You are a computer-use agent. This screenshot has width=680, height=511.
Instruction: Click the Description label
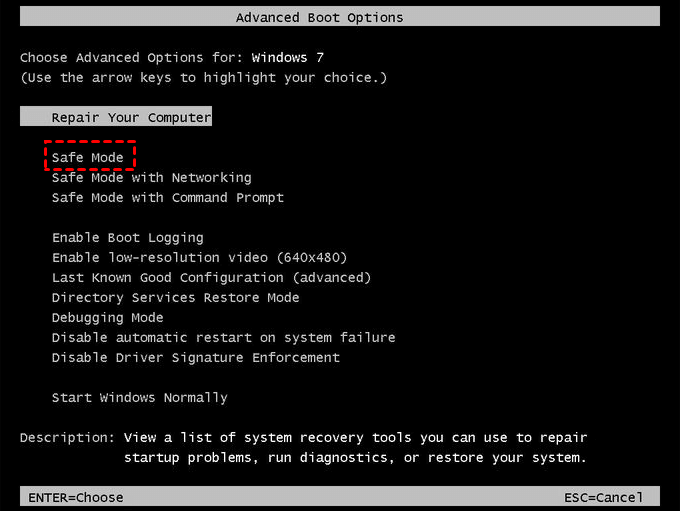point(67,438)
